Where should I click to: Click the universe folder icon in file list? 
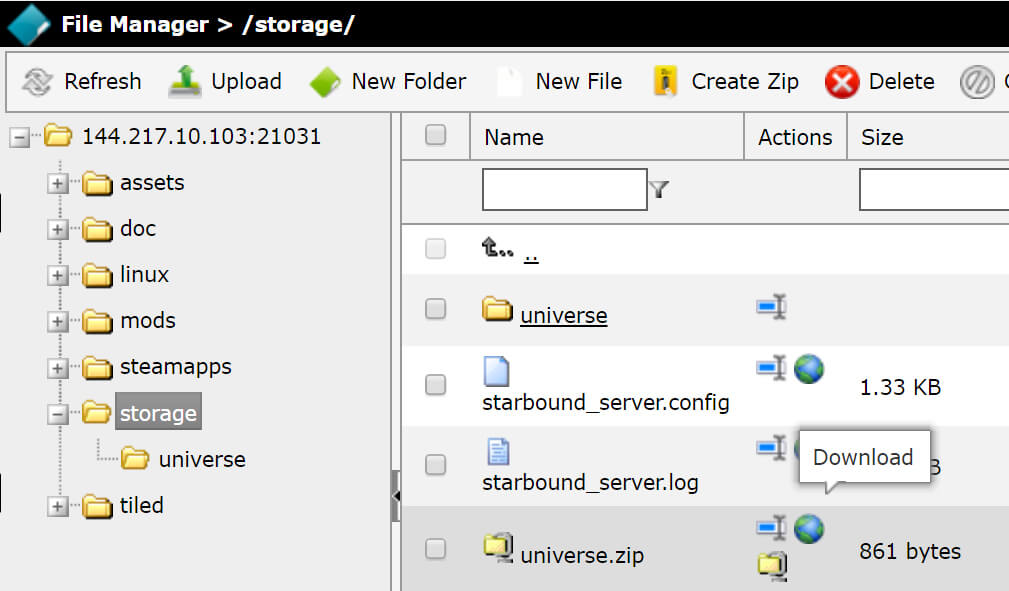[497, 309]
